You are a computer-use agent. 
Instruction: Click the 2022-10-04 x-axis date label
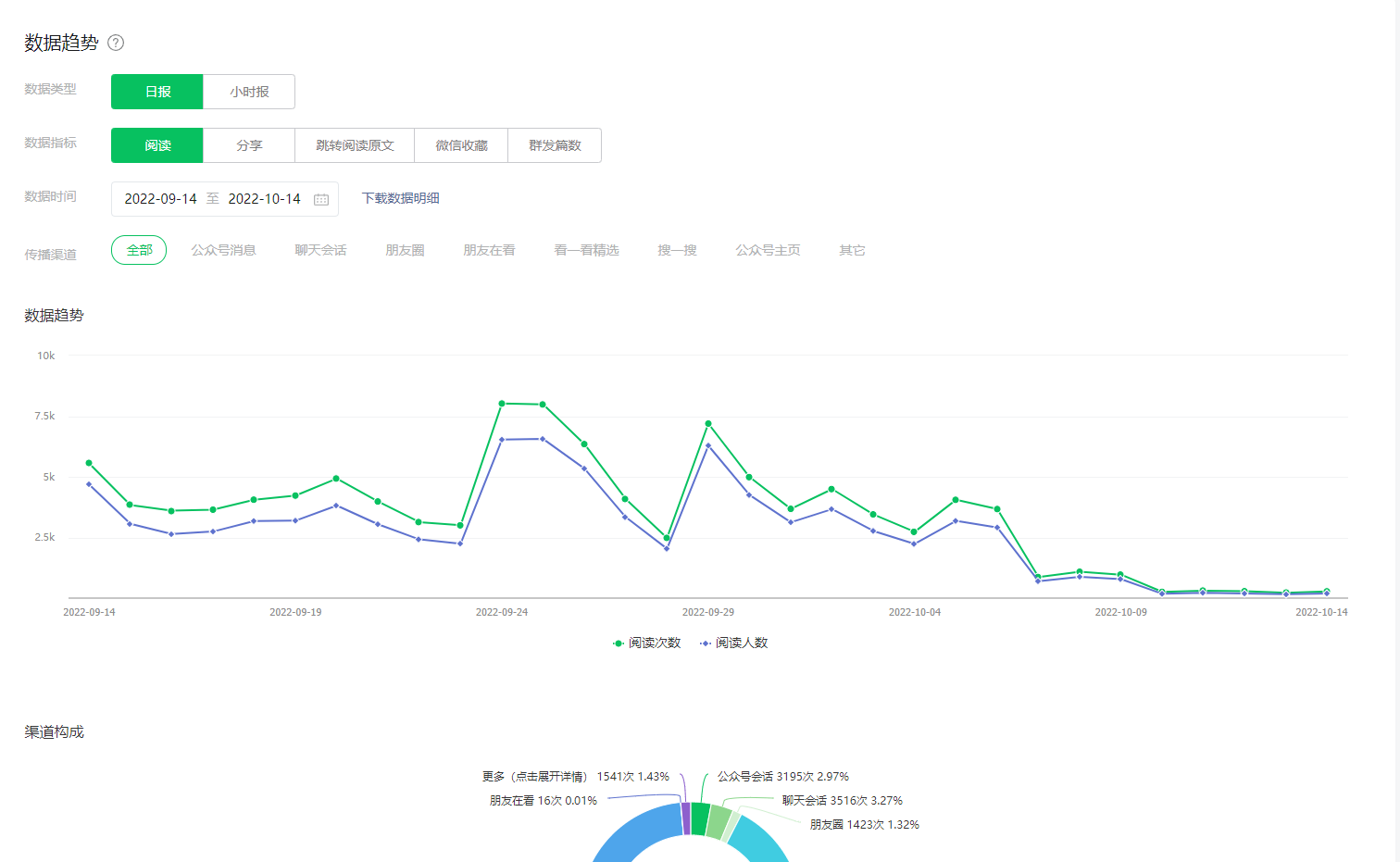(x=915, y=612)
